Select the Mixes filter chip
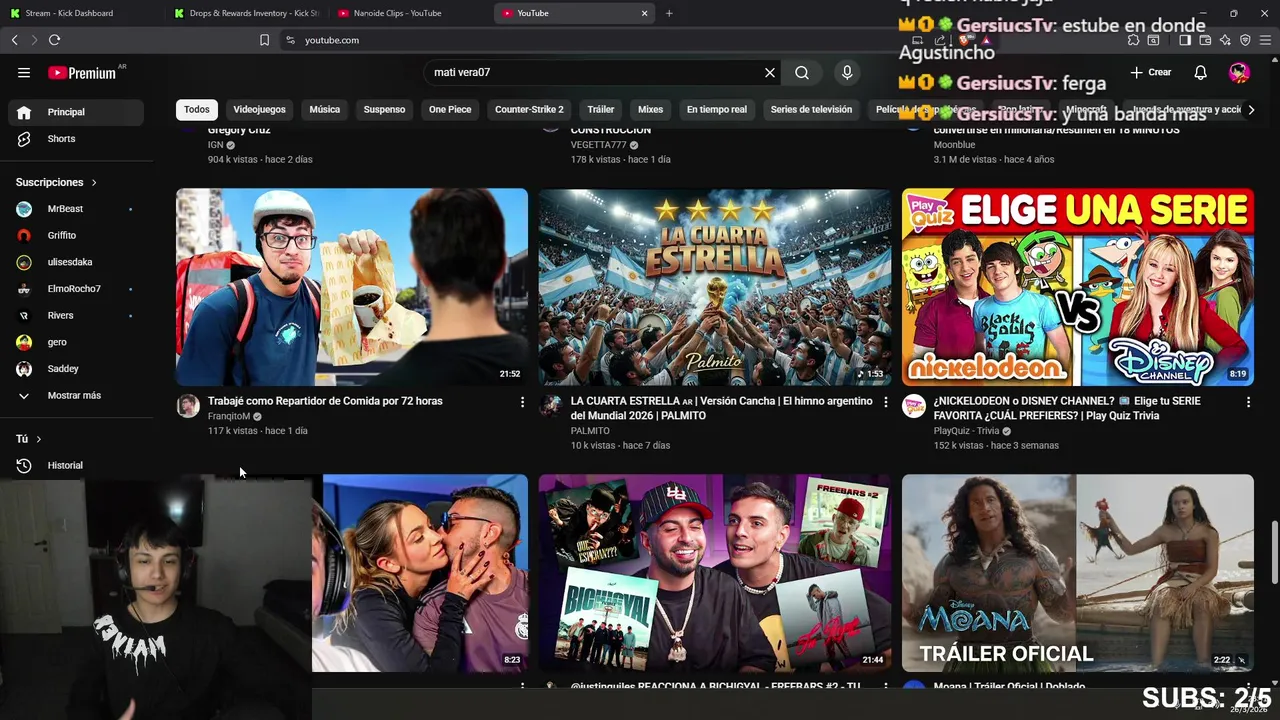Viewport: 1280px width, 720px height. click(650, 110)
